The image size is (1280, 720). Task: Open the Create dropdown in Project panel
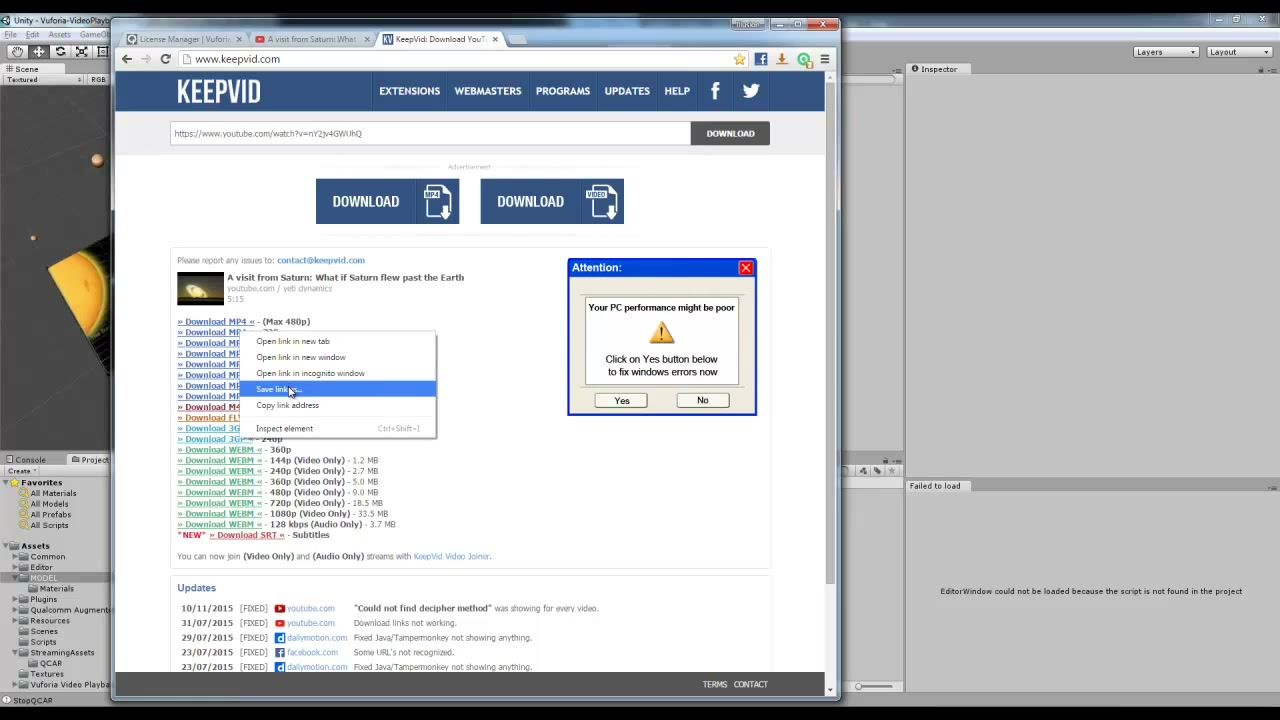coord(22,471)
